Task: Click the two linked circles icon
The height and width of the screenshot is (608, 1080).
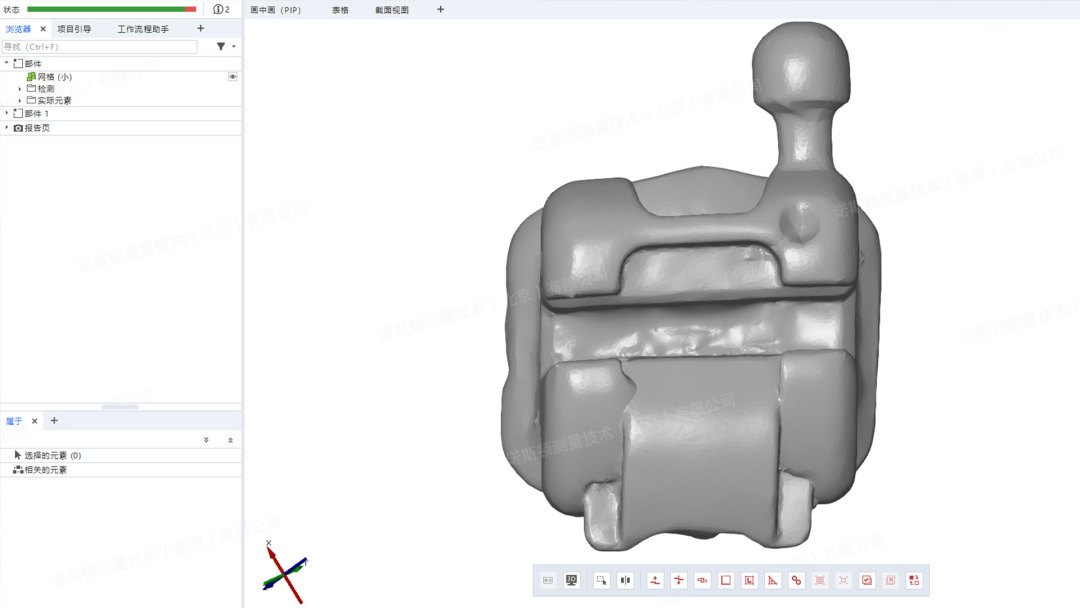Action: pyautogui.click(x=796, y=580)
